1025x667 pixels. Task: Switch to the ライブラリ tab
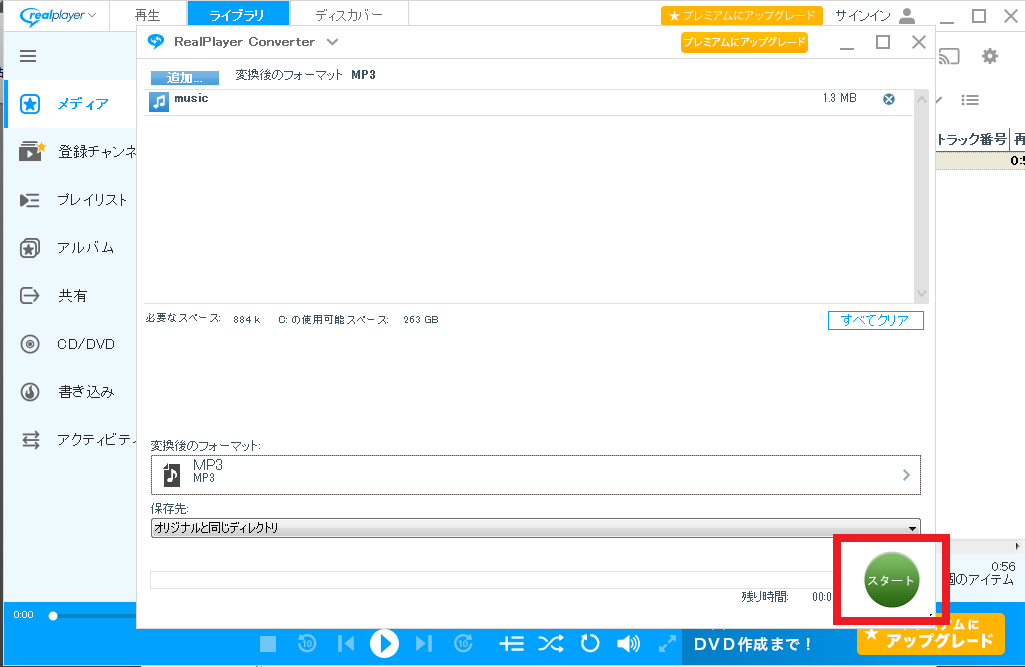(x=237, y=15)
